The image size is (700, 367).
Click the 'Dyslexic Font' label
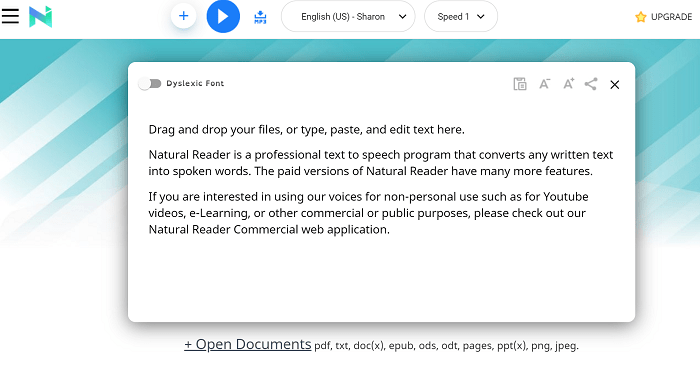195,83
